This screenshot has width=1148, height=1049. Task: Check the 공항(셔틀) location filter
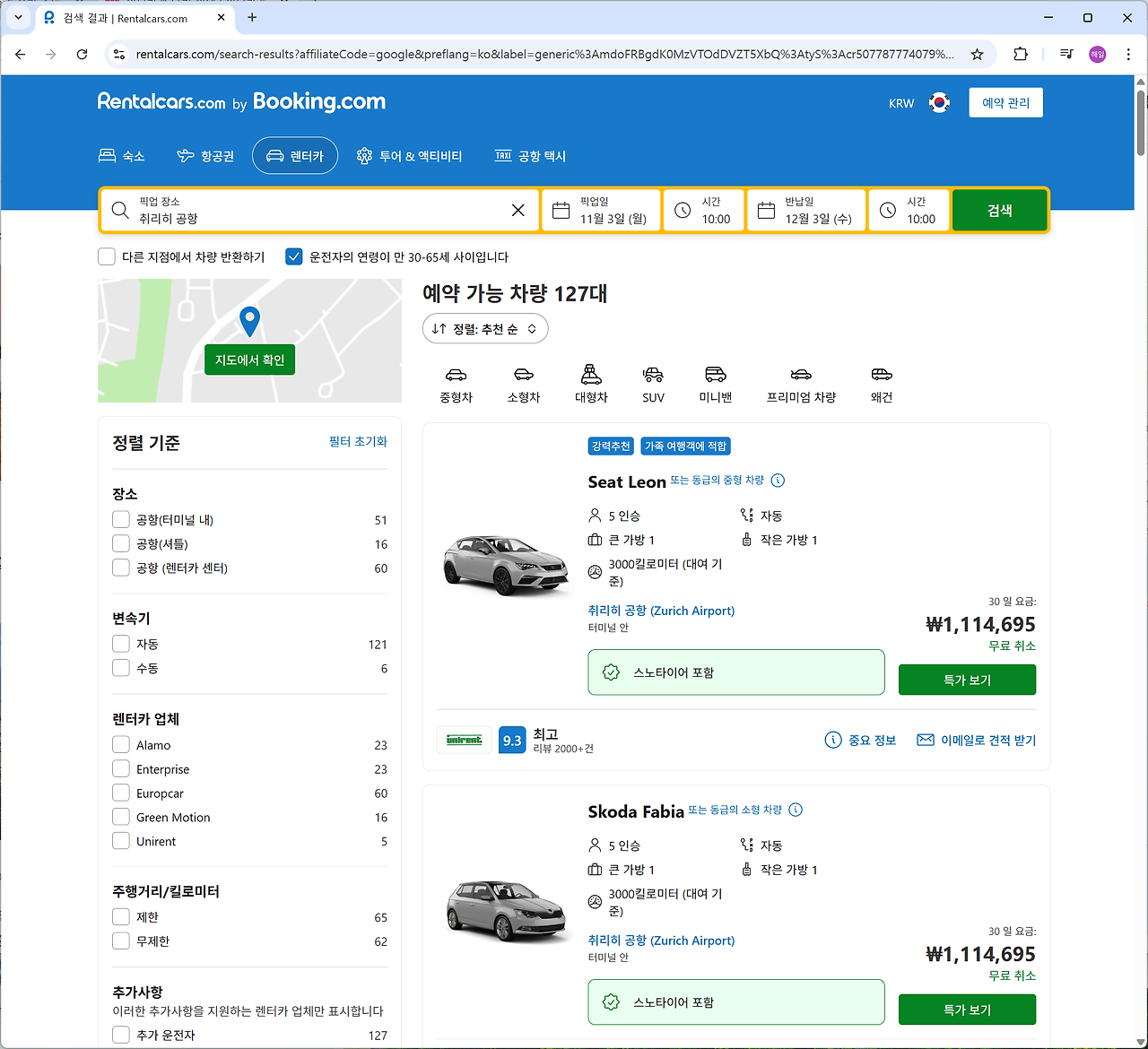pos(121,543)
